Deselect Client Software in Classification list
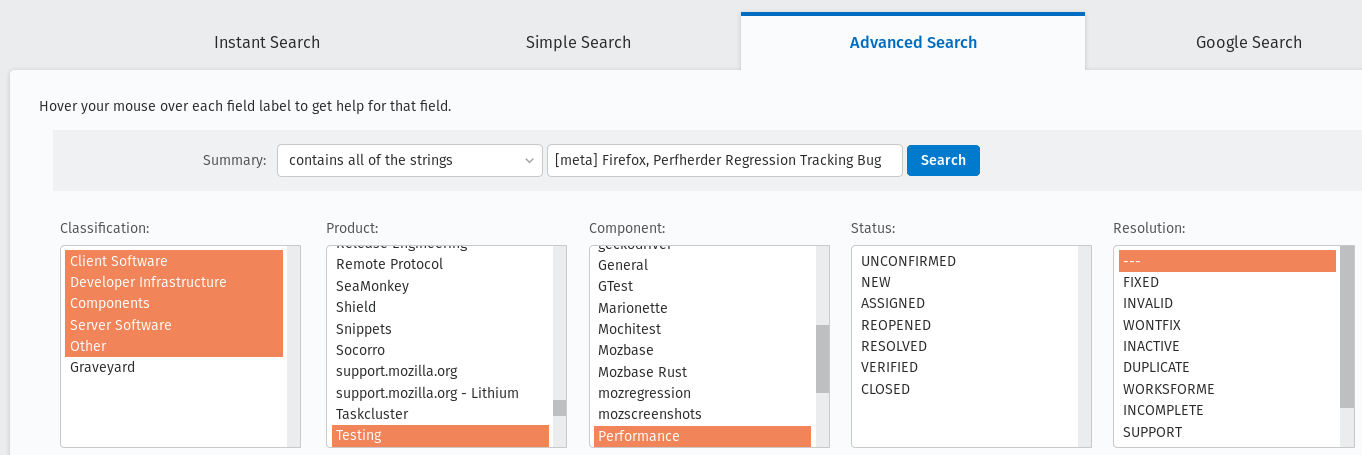This screenshot has height=455, width=1362. click(x=118, y=261)
